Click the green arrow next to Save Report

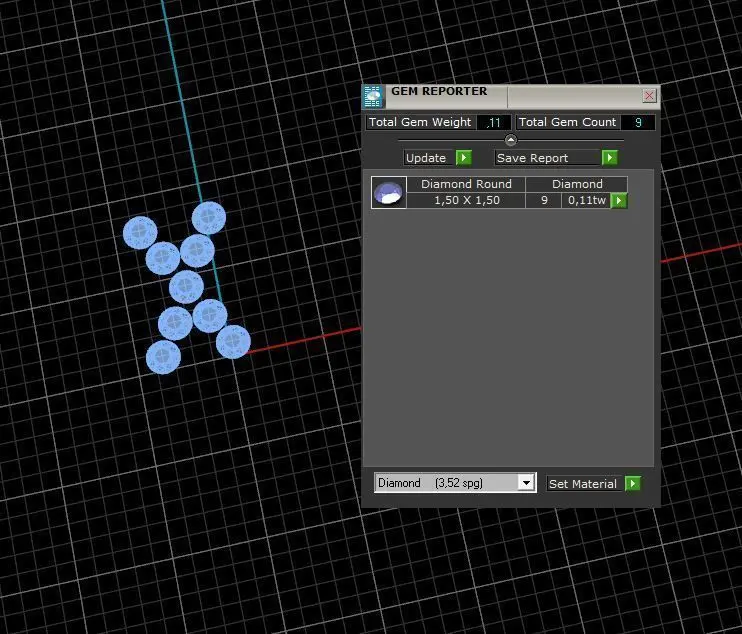click(x=610, y=158)
